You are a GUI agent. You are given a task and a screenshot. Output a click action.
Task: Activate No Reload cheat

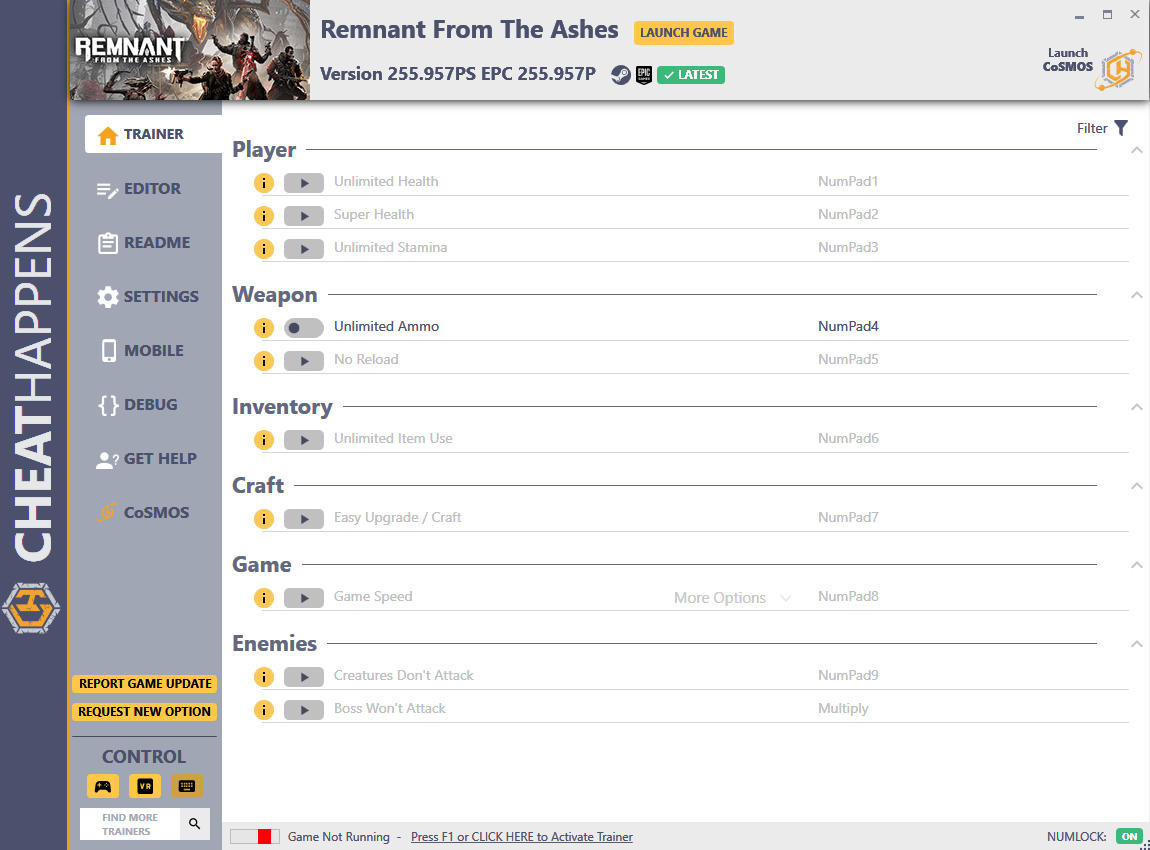tap(304, 361)
